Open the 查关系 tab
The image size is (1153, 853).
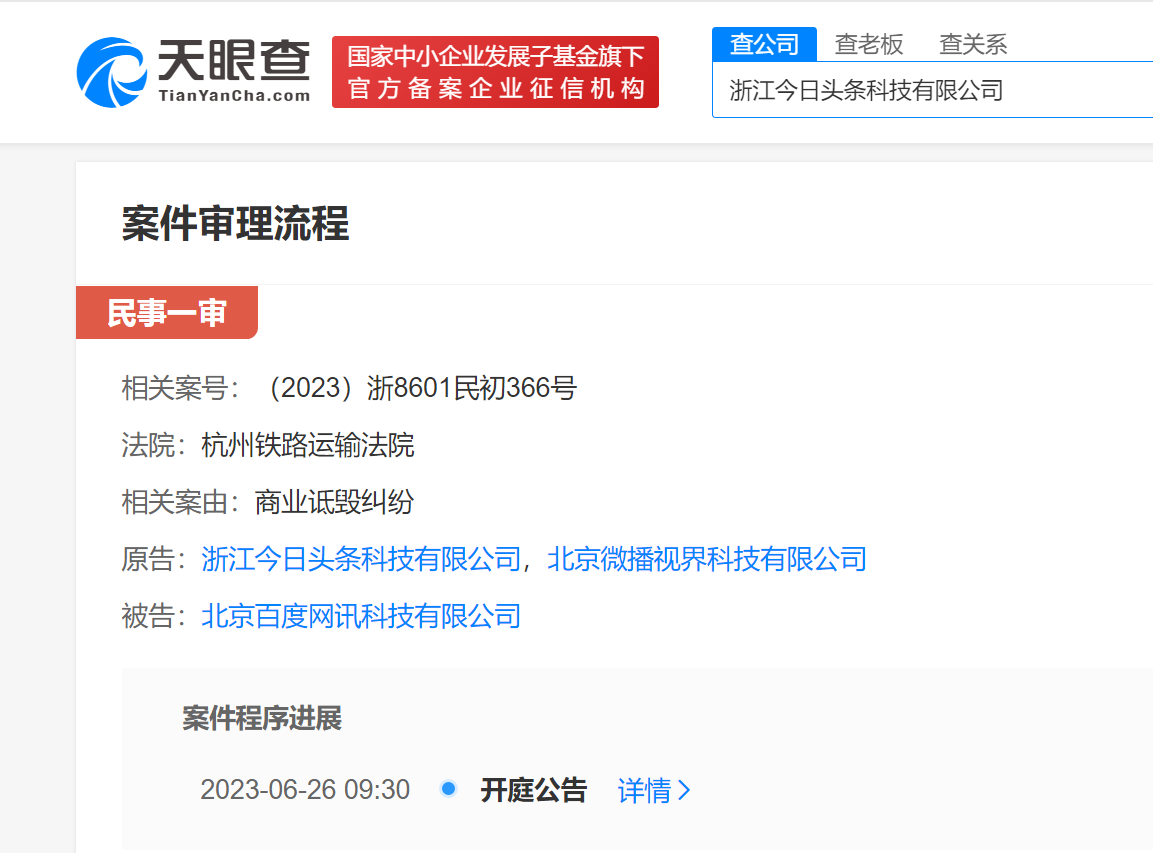pyautogui.click(x=972, y=44)
